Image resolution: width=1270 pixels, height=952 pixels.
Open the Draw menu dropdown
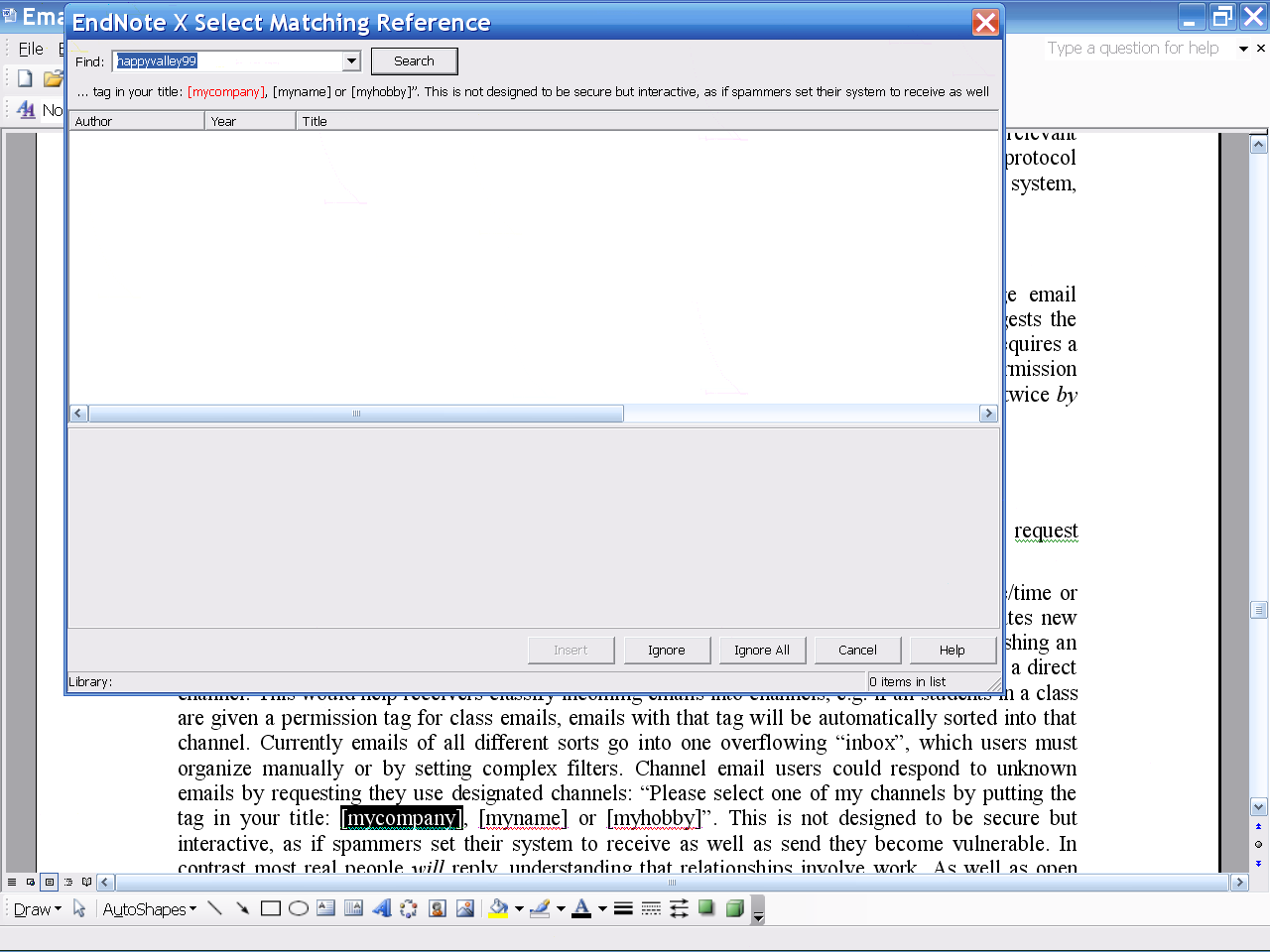pyautogui.click(x=38, y=909)
